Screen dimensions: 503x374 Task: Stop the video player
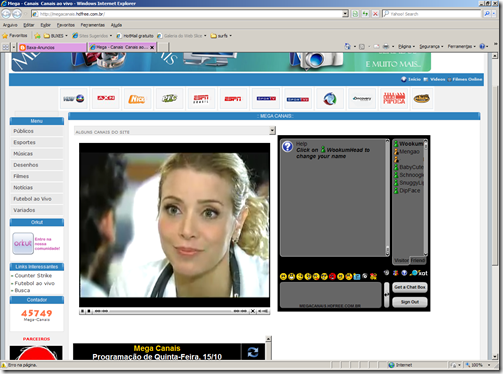point(89,311)
